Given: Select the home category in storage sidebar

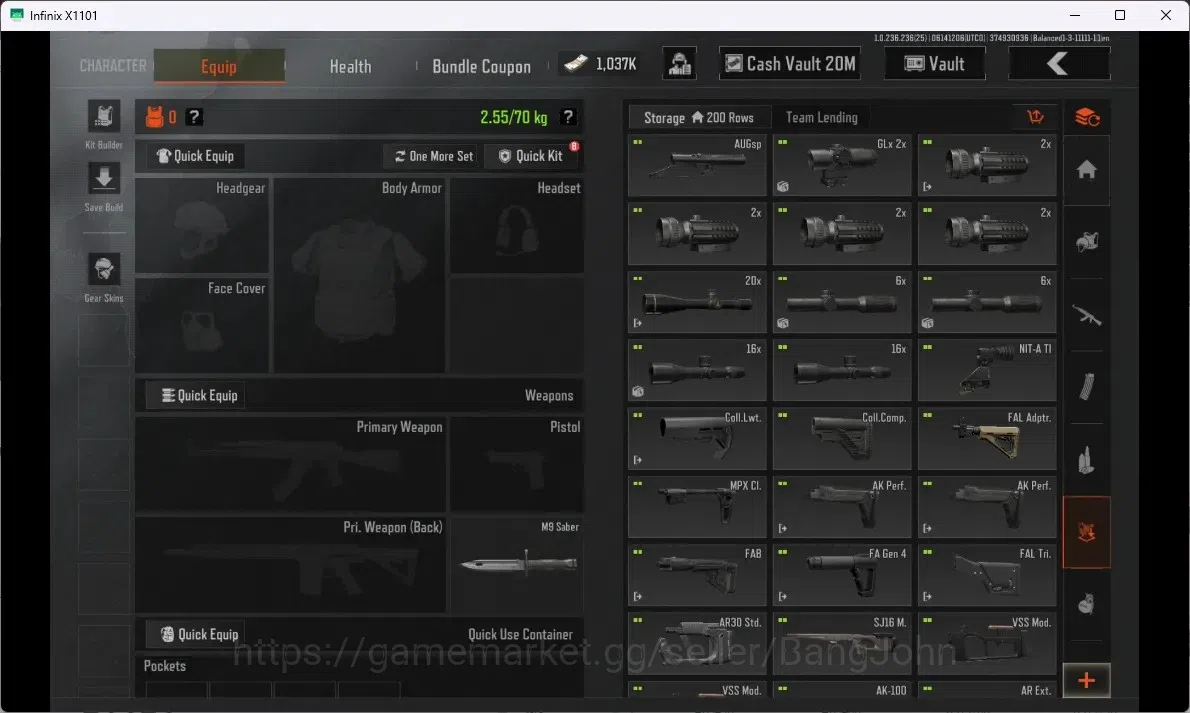Looking at the screenshot, I should pos(1087,169).
